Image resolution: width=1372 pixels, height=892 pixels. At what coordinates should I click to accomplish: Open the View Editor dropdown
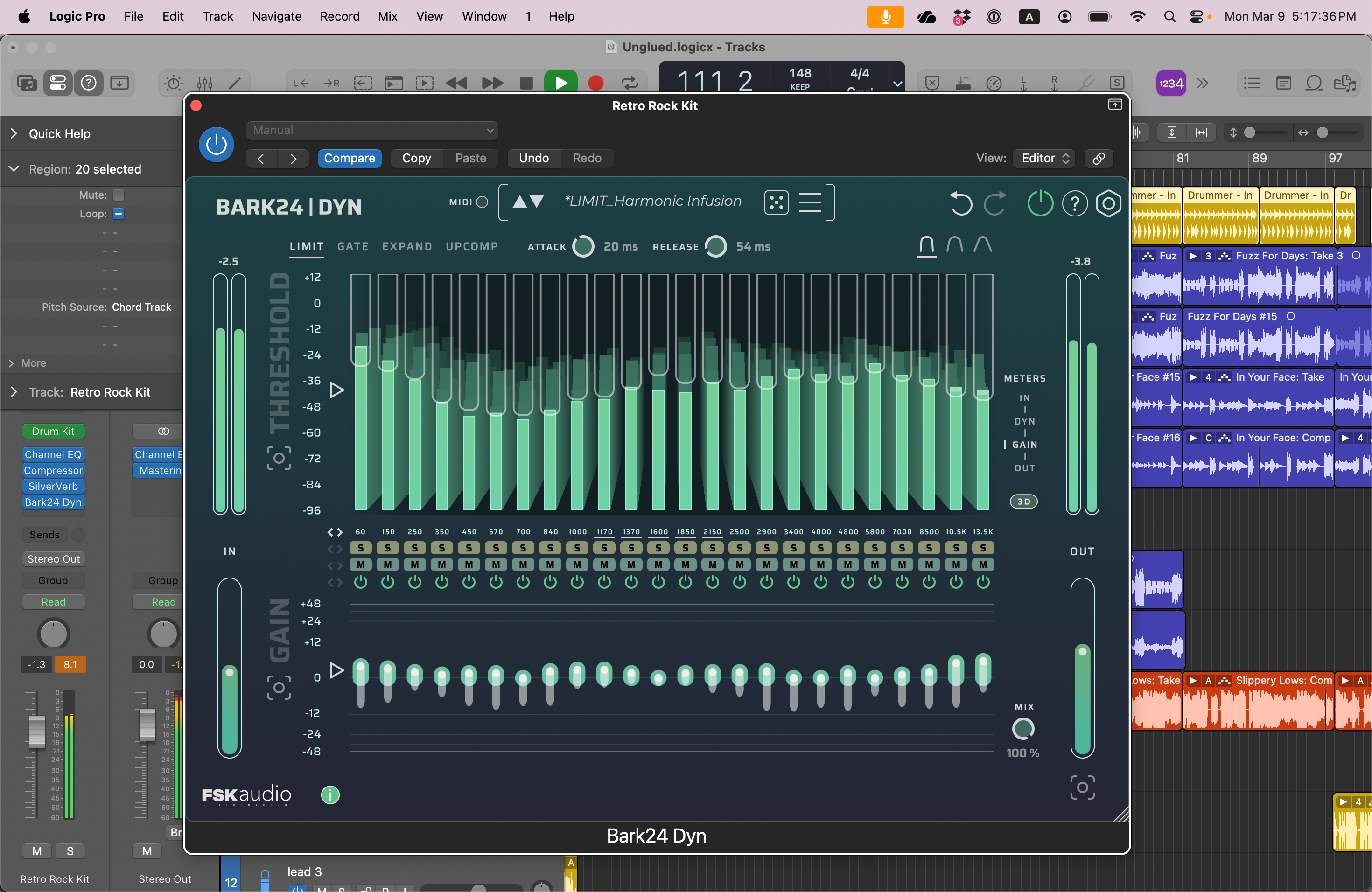(1044, 159)
